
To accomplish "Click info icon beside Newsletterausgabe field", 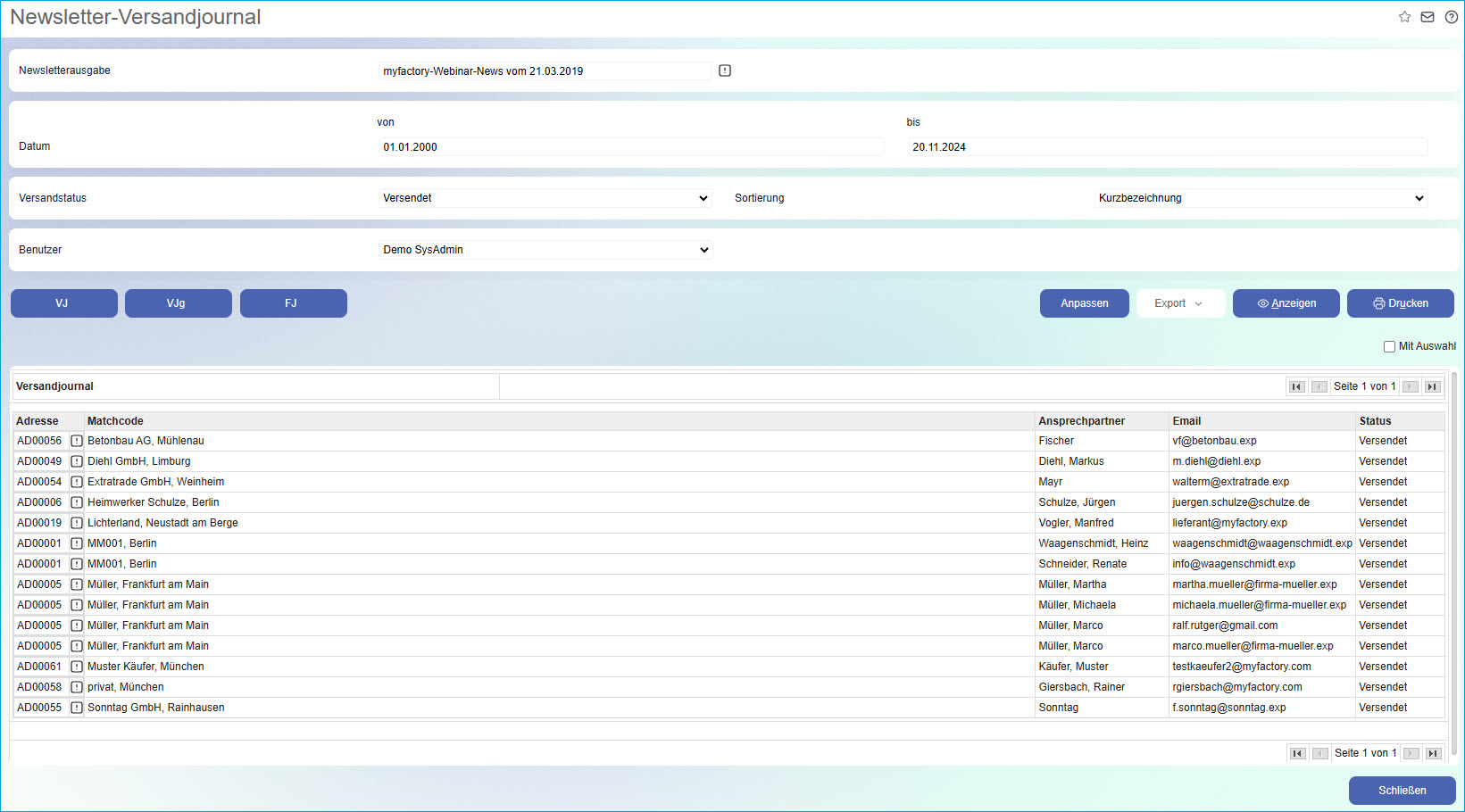I will (725, 71).
